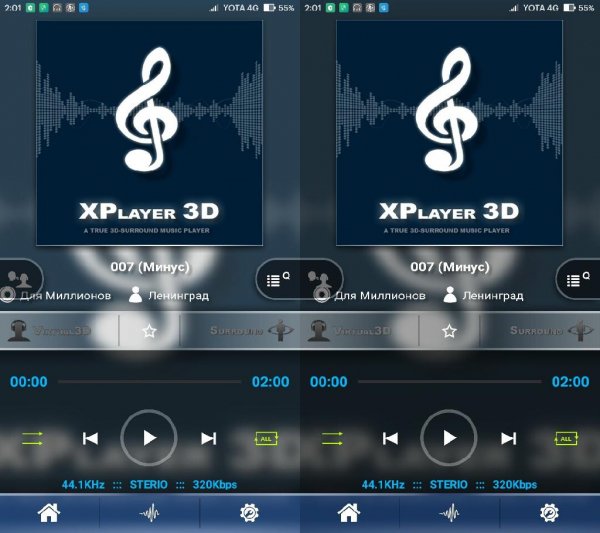Tap duration 02:00 in left player
This screenshot has width=600, height=533.
click(x=271, y=381)
